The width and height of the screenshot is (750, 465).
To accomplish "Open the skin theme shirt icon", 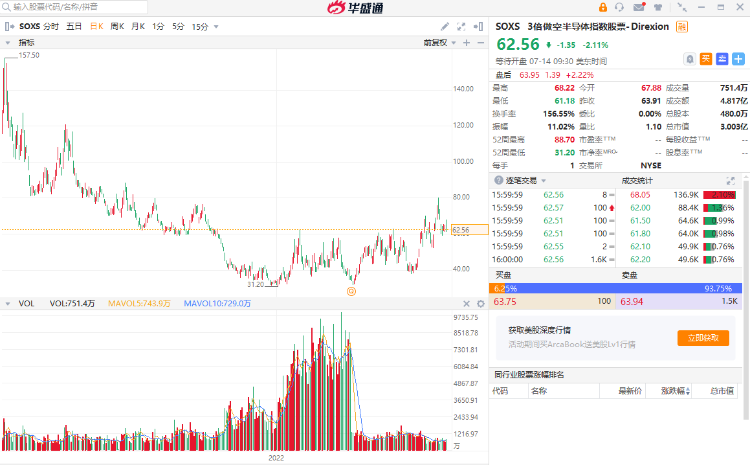I will click(x=659, y=7).
